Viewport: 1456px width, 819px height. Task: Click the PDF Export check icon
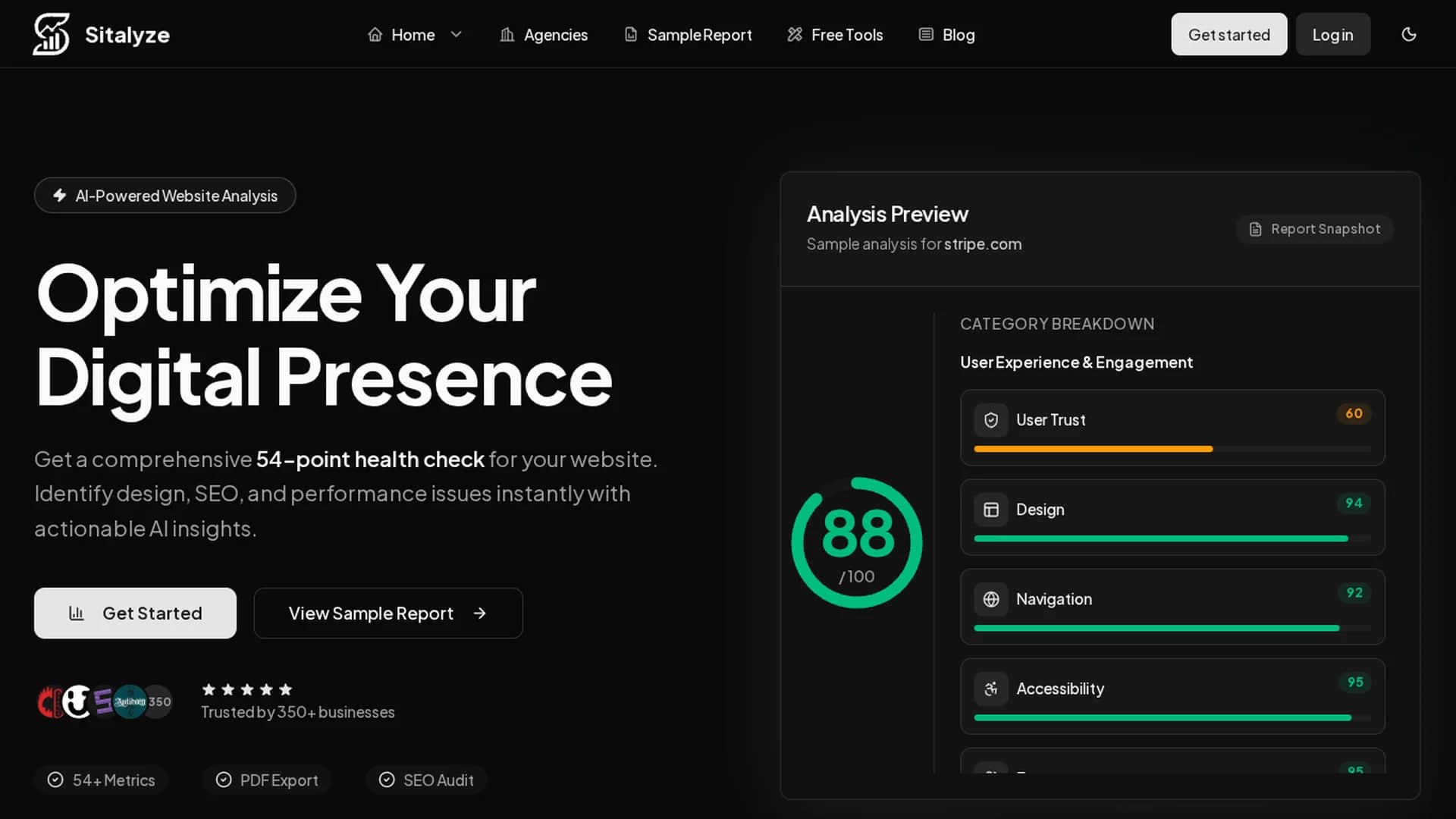224,780
